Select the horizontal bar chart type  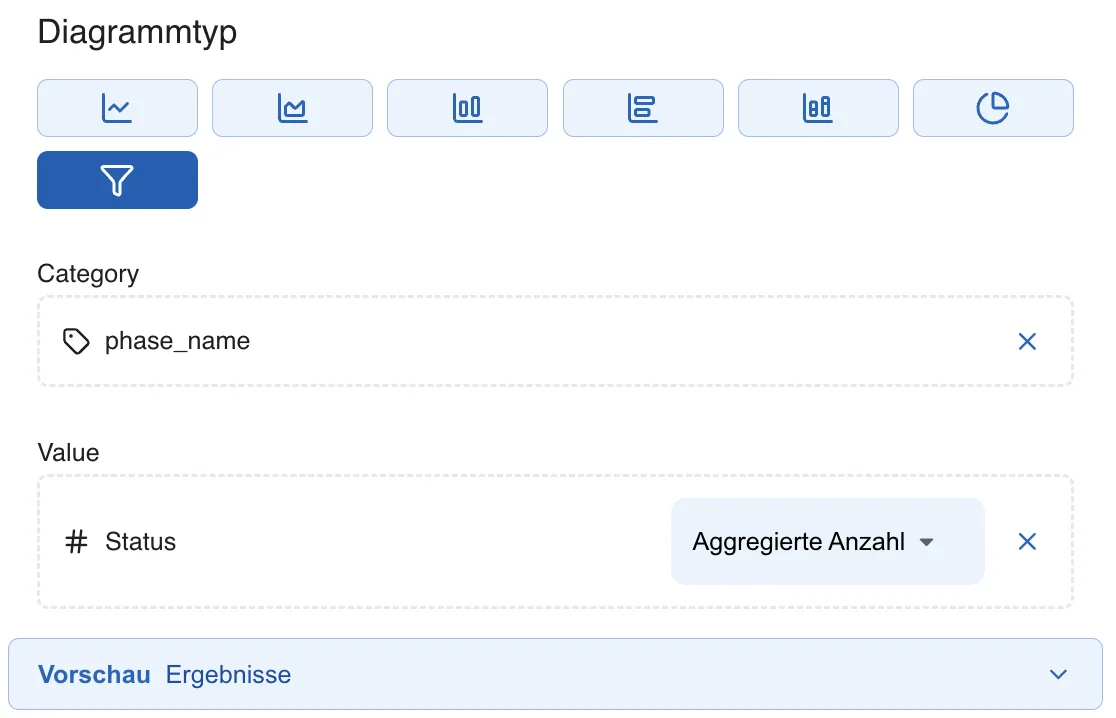point(643,108)
